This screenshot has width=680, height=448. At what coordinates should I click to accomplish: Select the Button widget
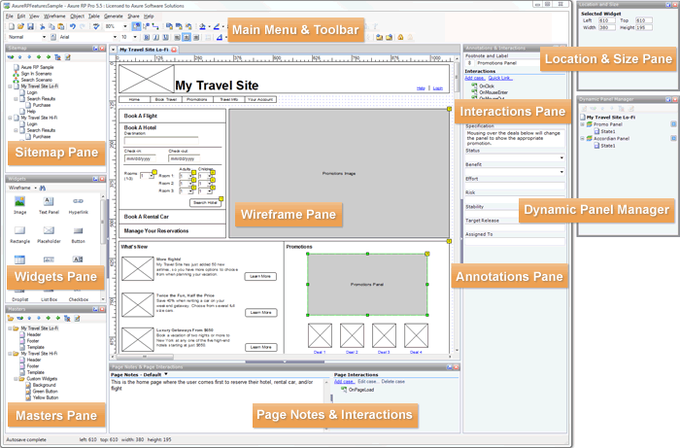(78, 235)
